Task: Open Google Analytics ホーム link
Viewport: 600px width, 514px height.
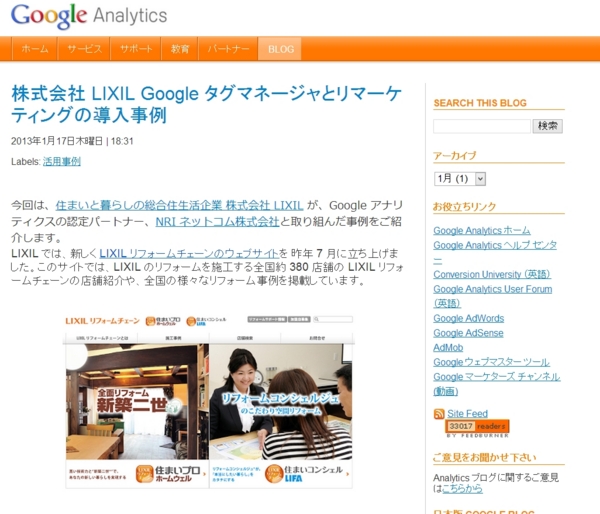Action: (x=482, y=230)
